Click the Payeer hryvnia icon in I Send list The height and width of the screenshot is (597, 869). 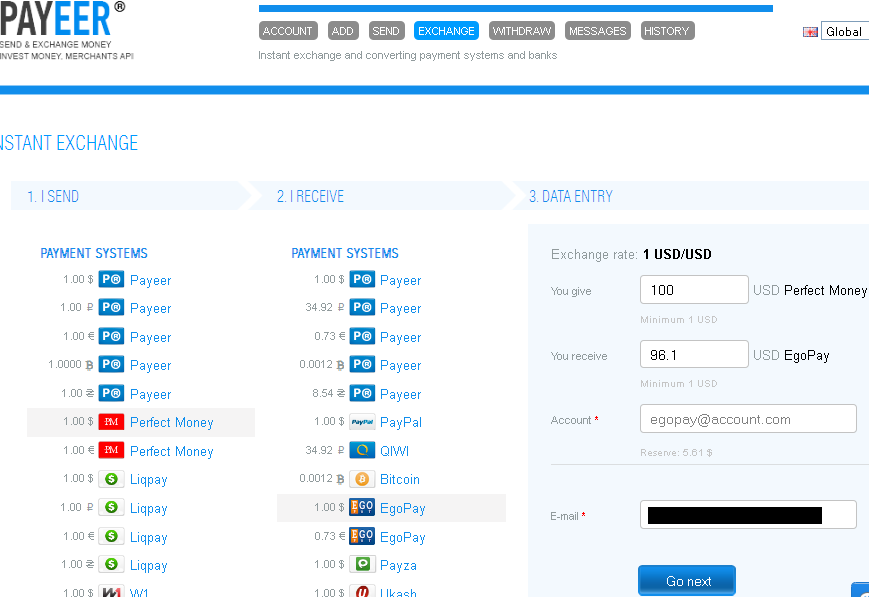111,394
